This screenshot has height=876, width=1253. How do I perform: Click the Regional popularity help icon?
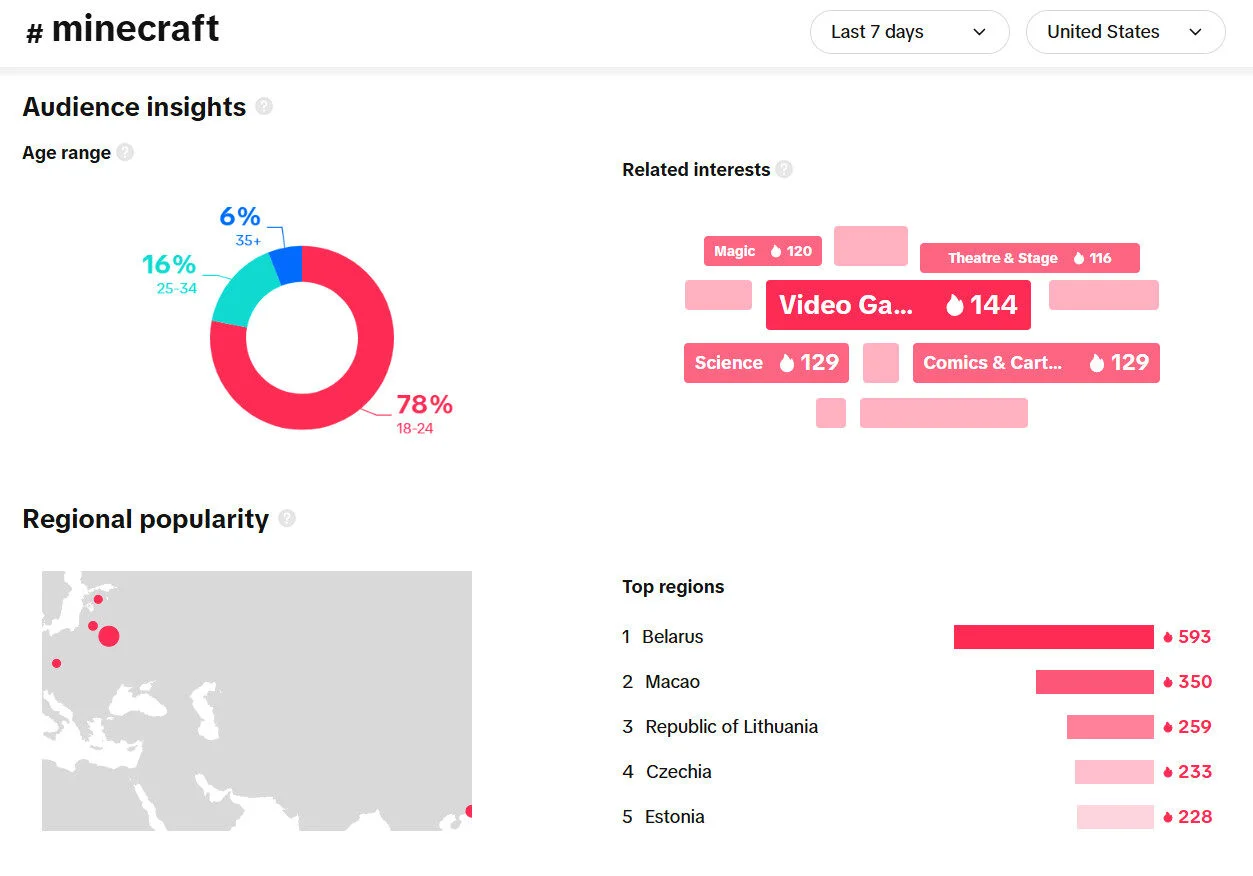pyautogui.click(x=287, y=519)
